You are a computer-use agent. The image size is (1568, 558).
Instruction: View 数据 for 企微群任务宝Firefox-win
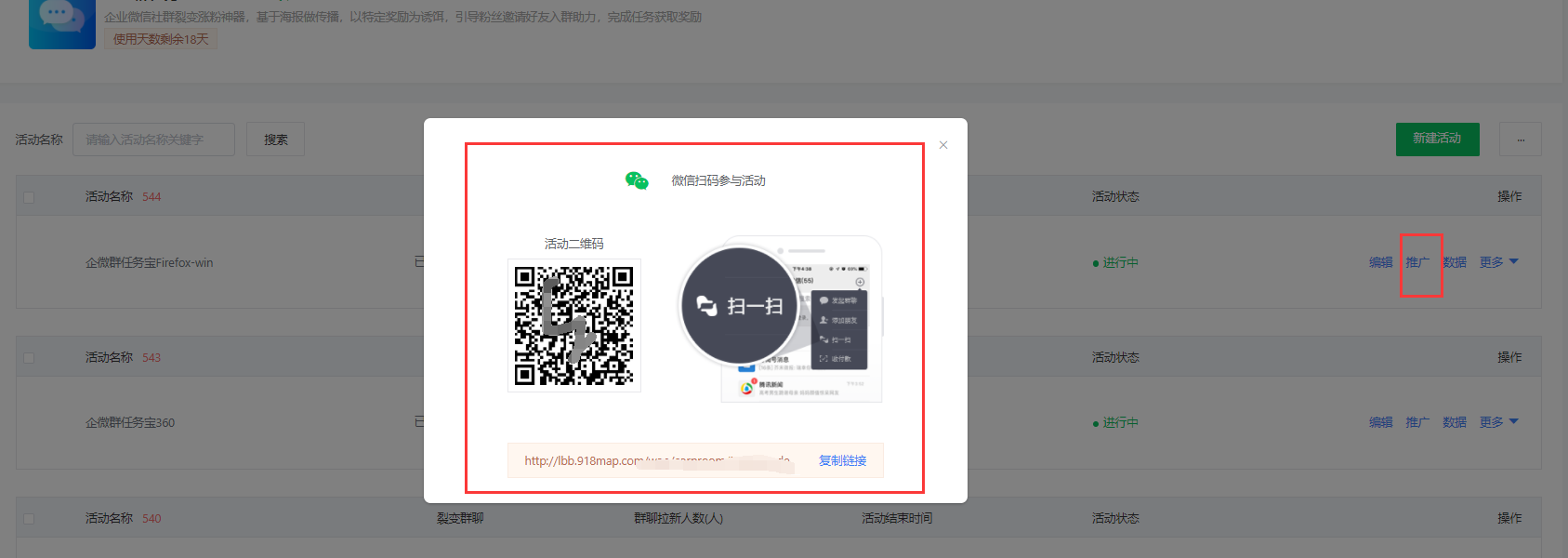[1455, 262]
